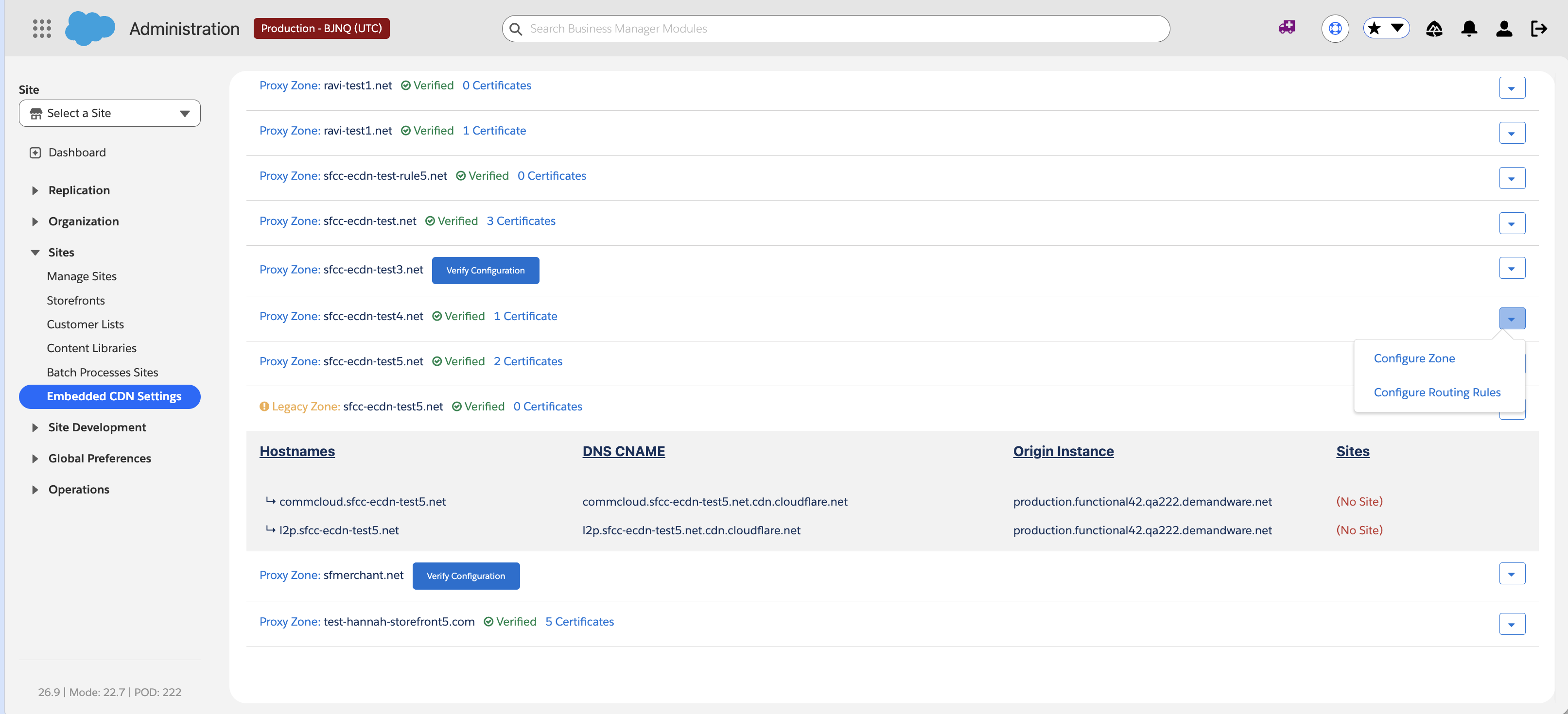The height and width of the screenshot is (714, 1568).
Task: Open actions dropdown for ravi-test1.net 1 Certificate
Action: [x=1512, y=133]
